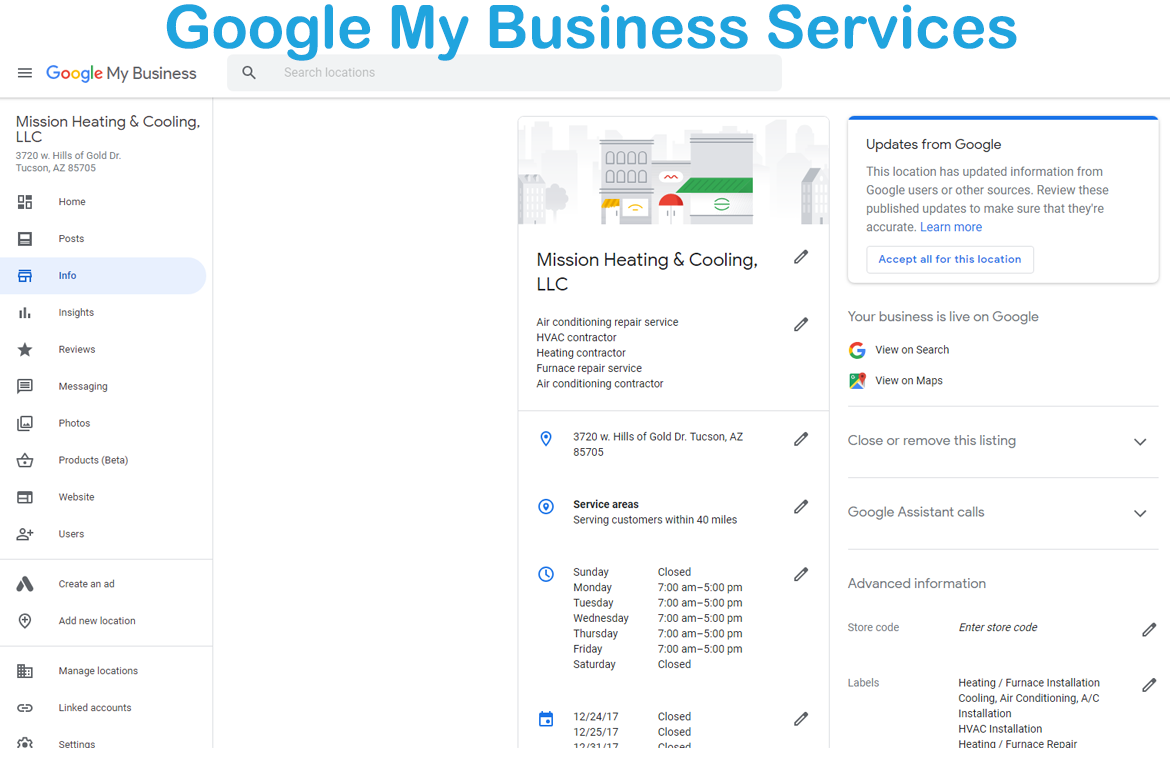
Task: Focus the Search locations field
Action: coord(520,73)
